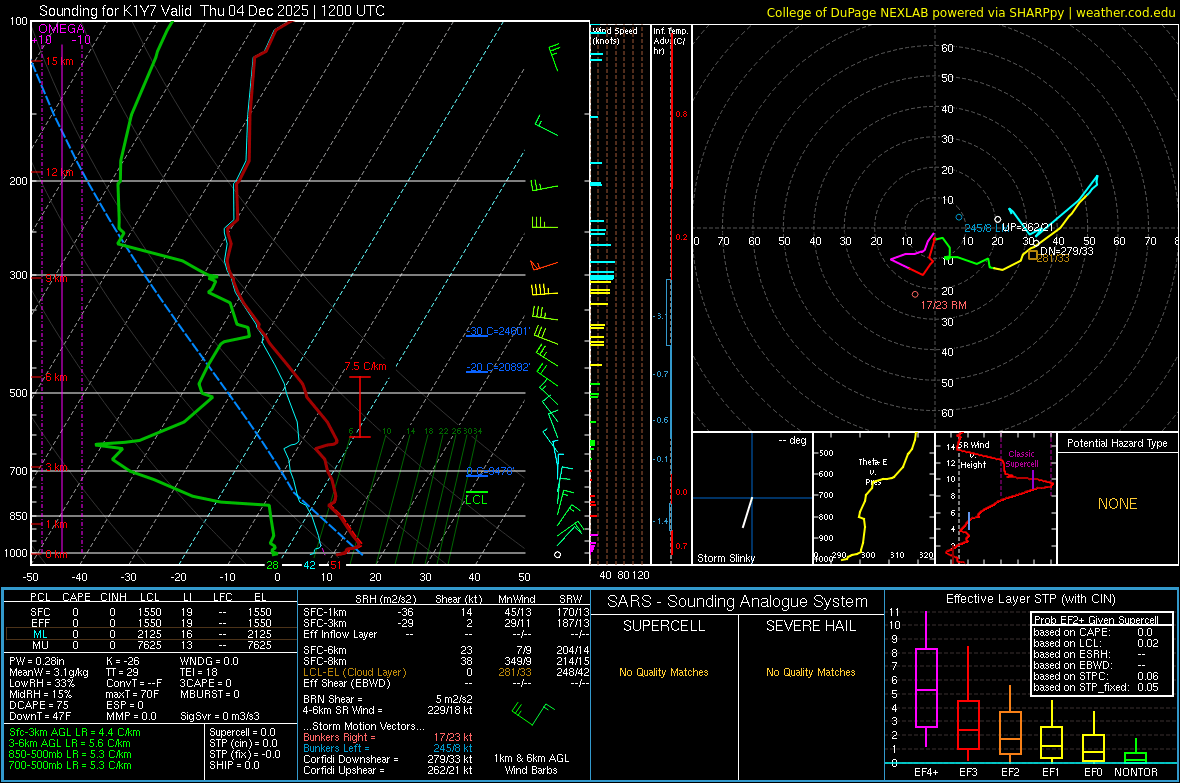This screenshot has width=1180, height=783.
Task: Click the SARS - Sounding Analogue System header
Action: click(738, 602)
